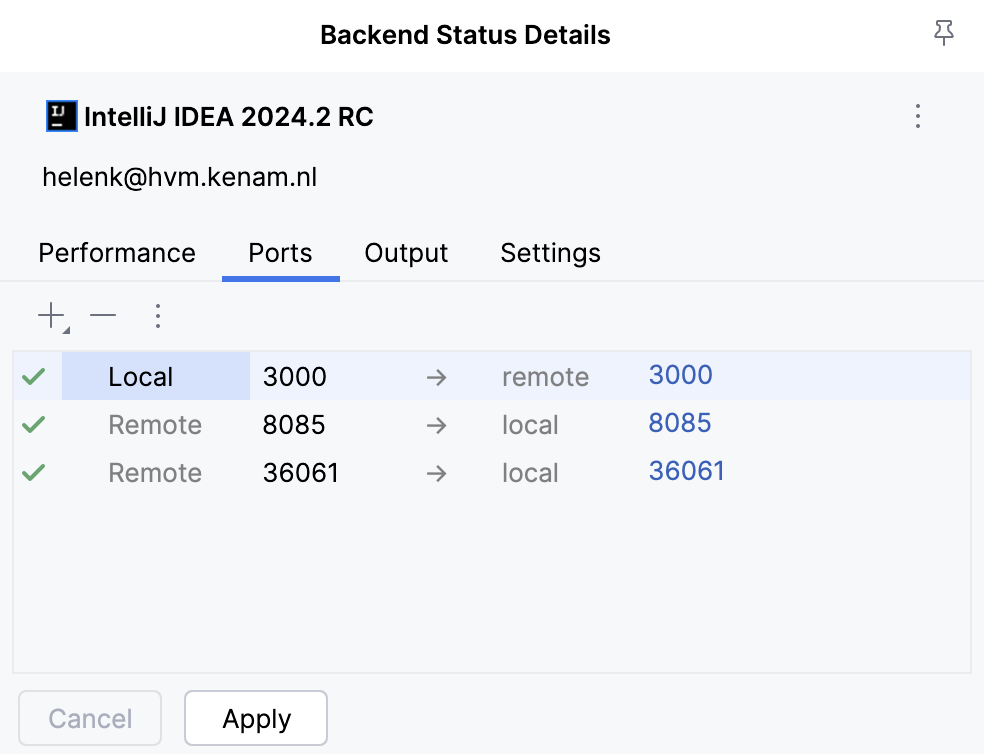Click the green checkmark for port 3000
The width and height of the screenshot is (984, 754).
pyautogui.click(x=33, y=376)
